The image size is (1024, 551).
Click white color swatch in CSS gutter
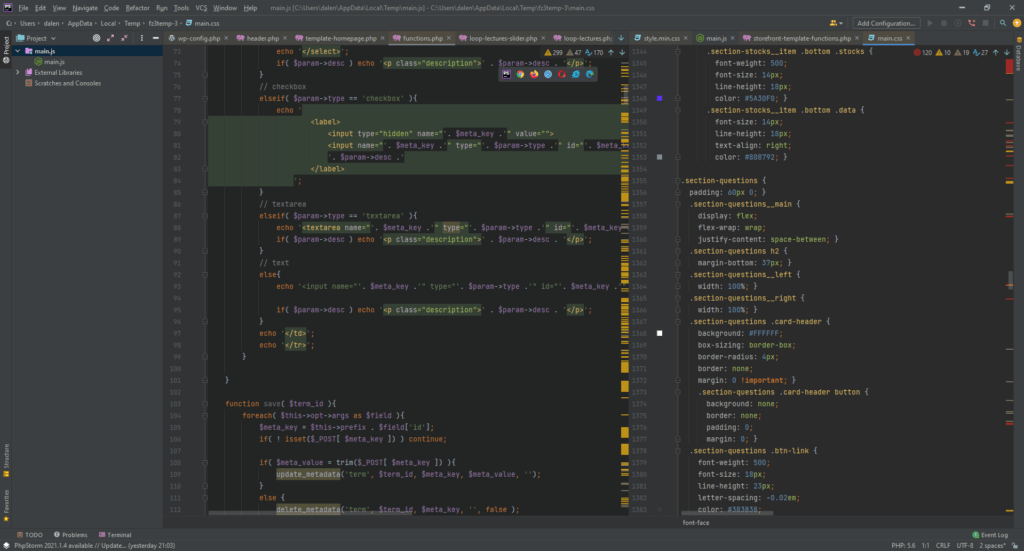[x=658, y=332]
